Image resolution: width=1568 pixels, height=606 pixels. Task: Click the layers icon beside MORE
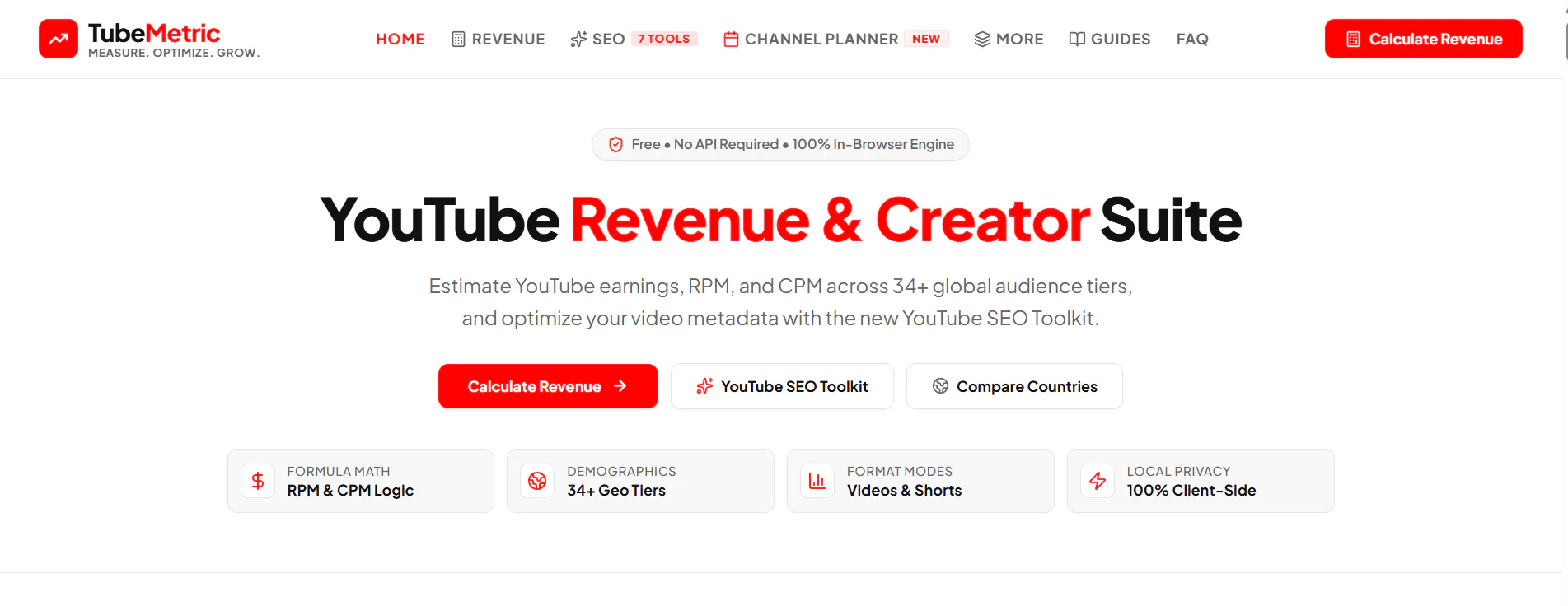point(982,39)
